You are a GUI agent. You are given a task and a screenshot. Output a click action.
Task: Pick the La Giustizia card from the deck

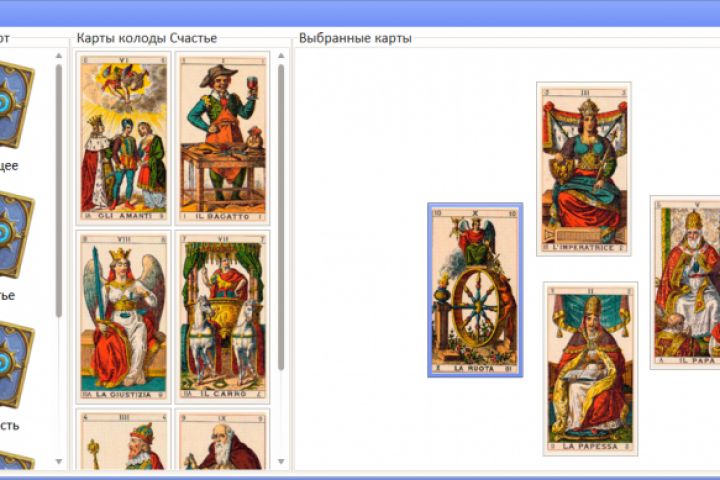coord(124,317)
